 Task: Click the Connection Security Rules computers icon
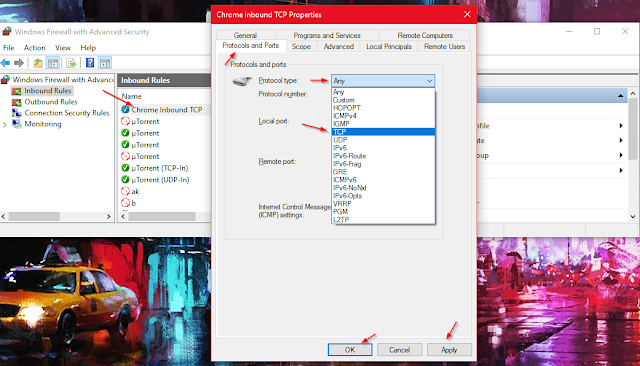(16, 113)
